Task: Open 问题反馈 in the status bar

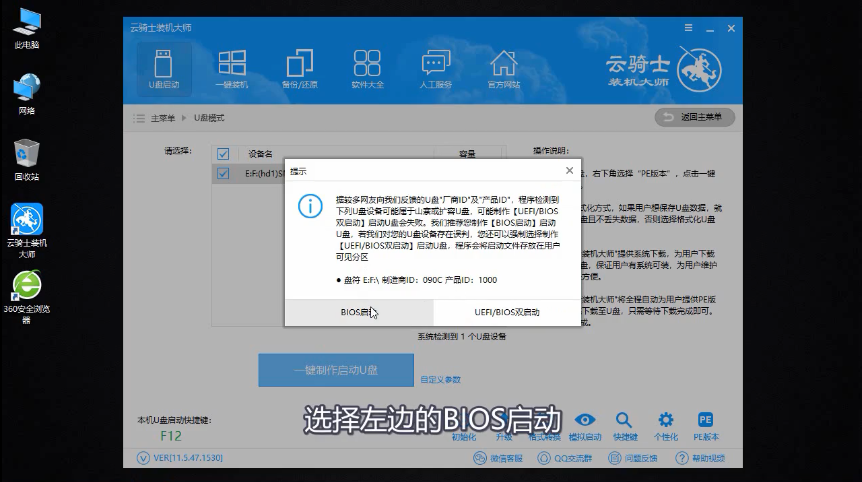Action: point(633,458)
